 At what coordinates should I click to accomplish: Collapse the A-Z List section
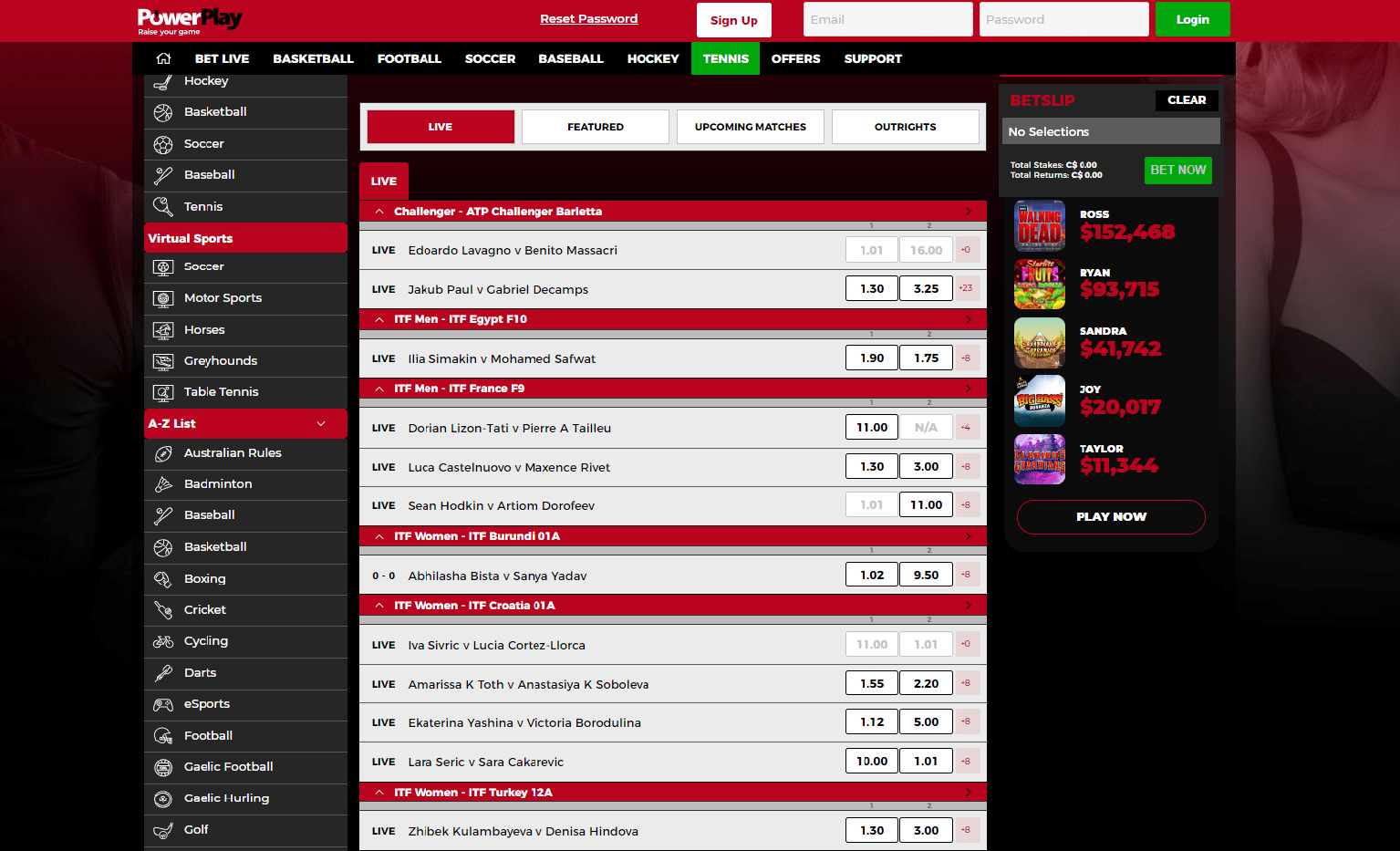(321, 424)
